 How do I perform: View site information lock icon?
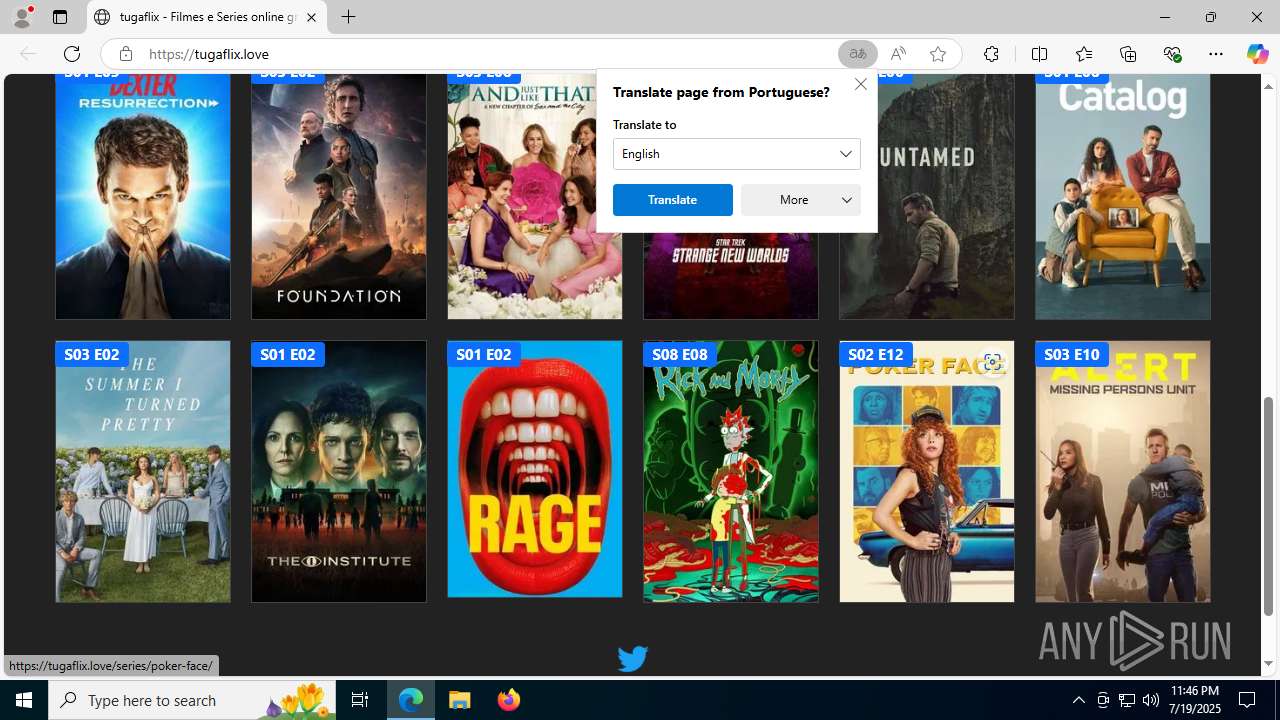click(125, 54)
